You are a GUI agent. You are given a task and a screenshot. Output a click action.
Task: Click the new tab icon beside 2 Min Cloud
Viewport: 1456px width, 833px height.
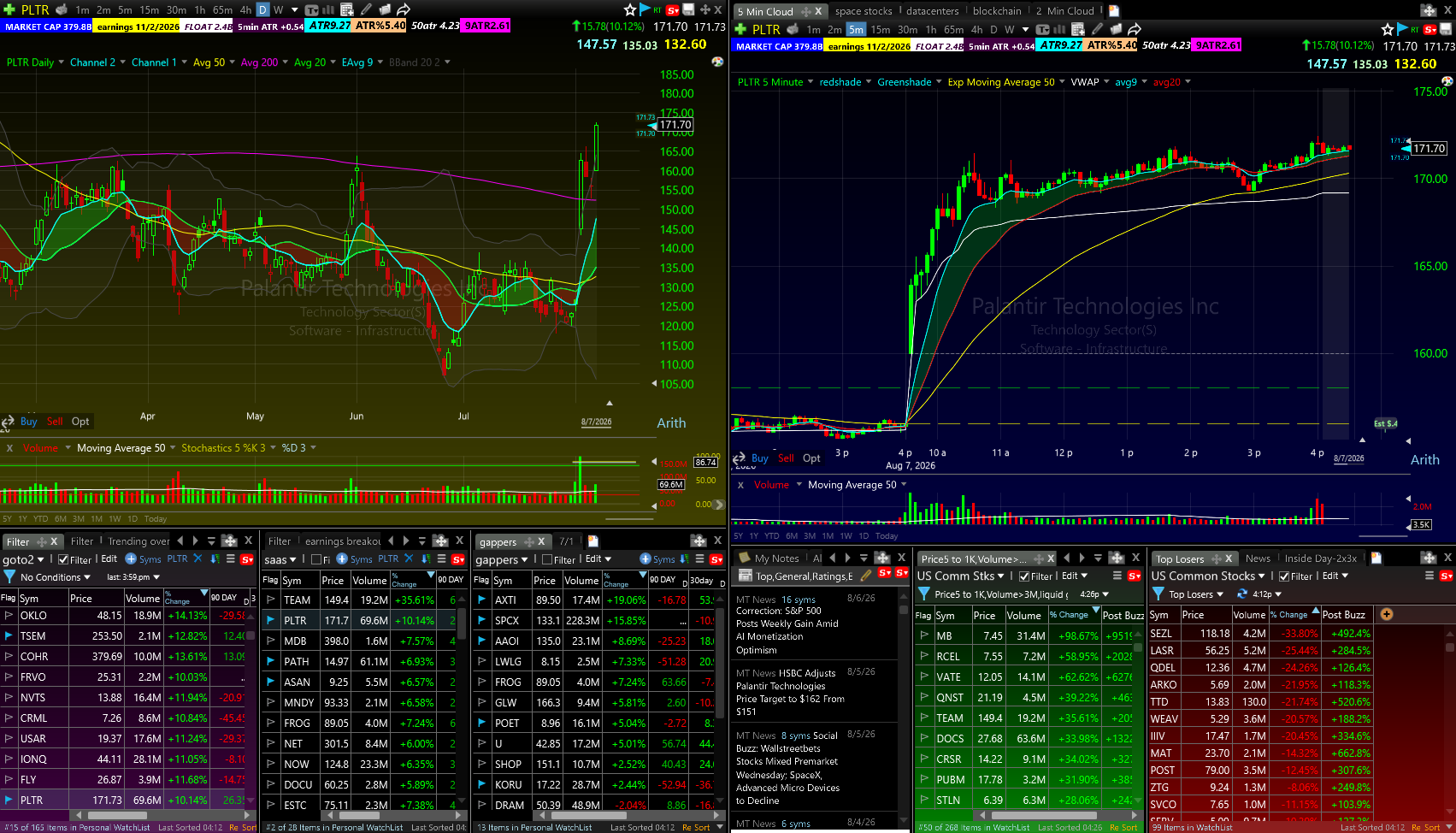[1114, 11]
